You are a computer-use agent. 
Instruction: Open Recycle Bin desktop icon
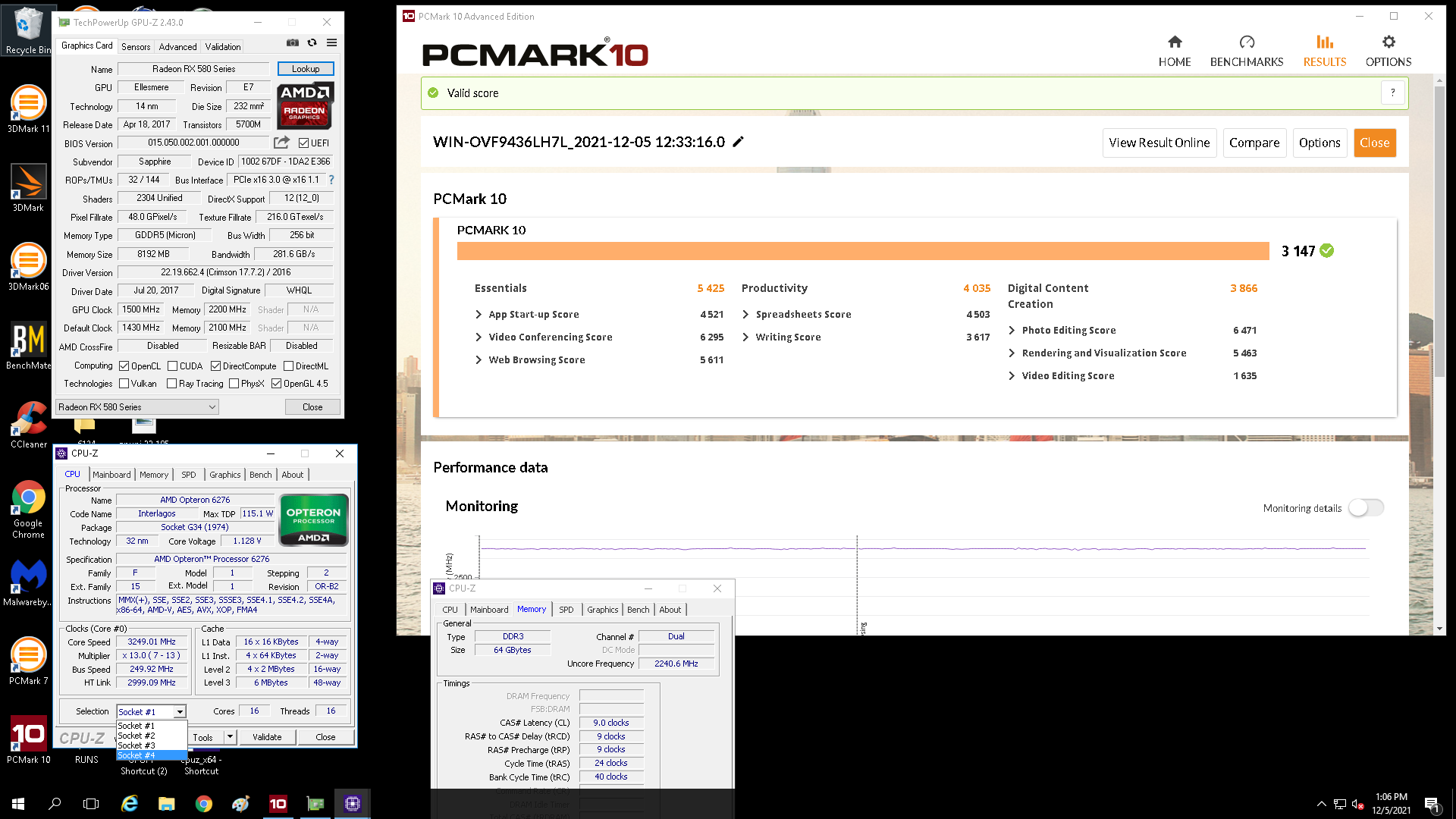(x=28, y=31)
